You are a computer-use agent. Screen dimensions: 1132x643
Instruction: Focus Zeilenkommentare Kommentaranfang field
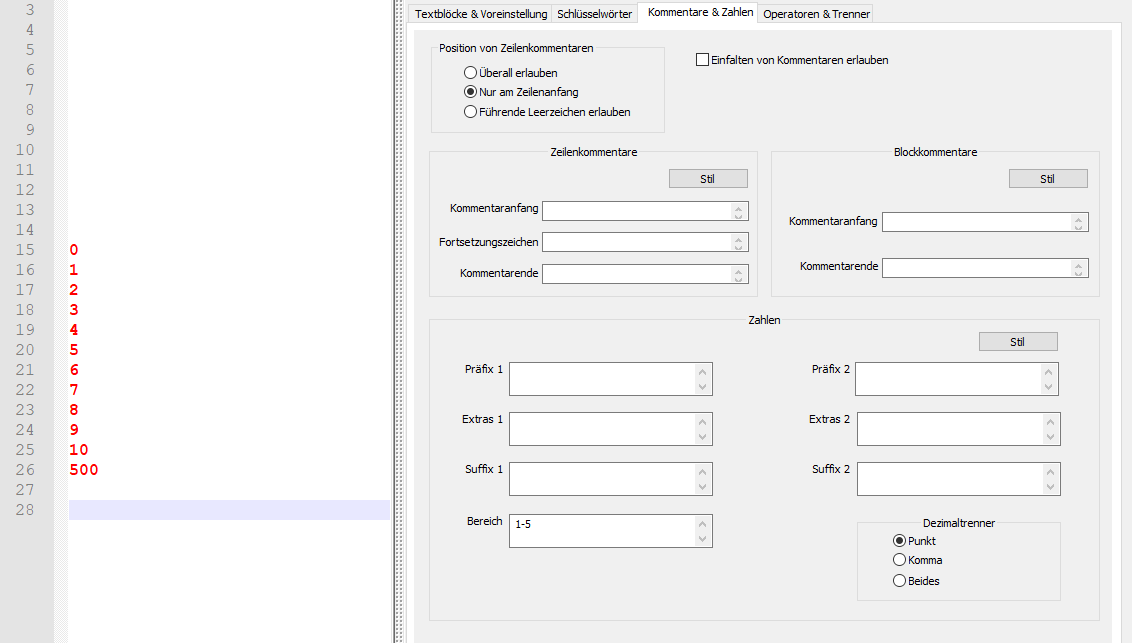[645, 211]
